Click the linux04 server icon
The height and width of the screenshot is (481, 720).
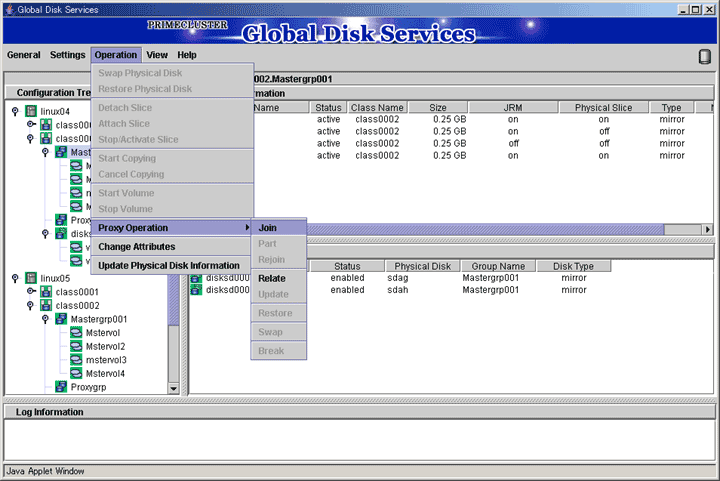31,111
